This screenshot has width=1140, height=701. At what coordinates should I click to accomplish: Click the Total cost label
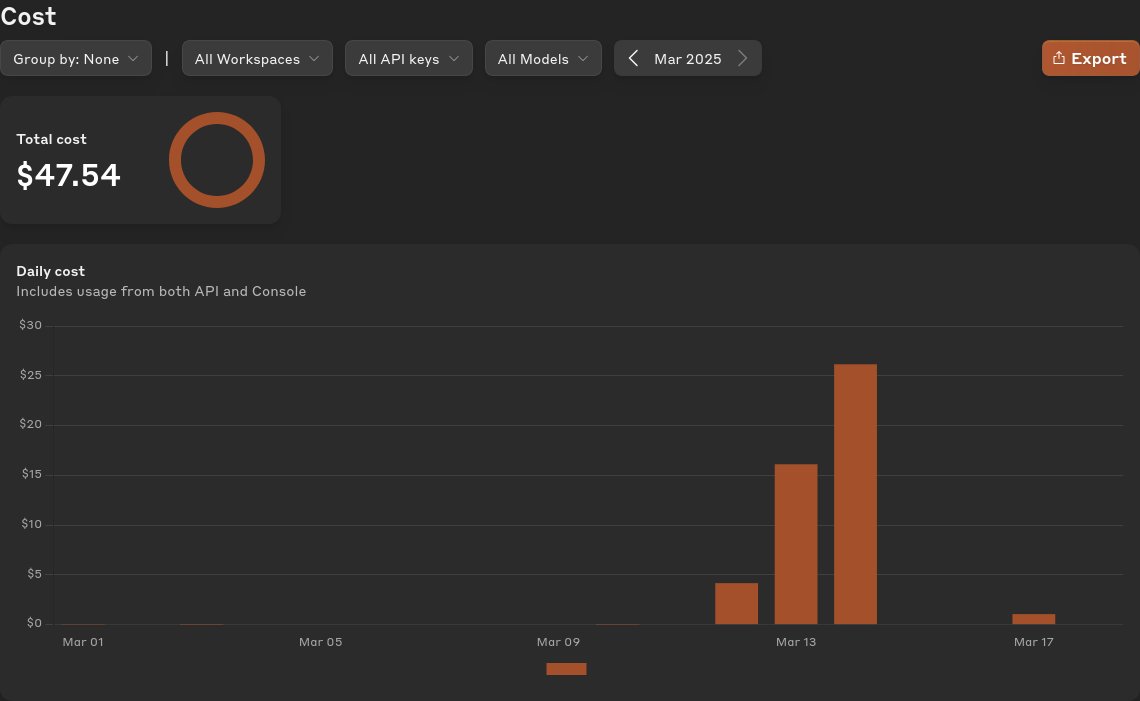tap(51, 139)
